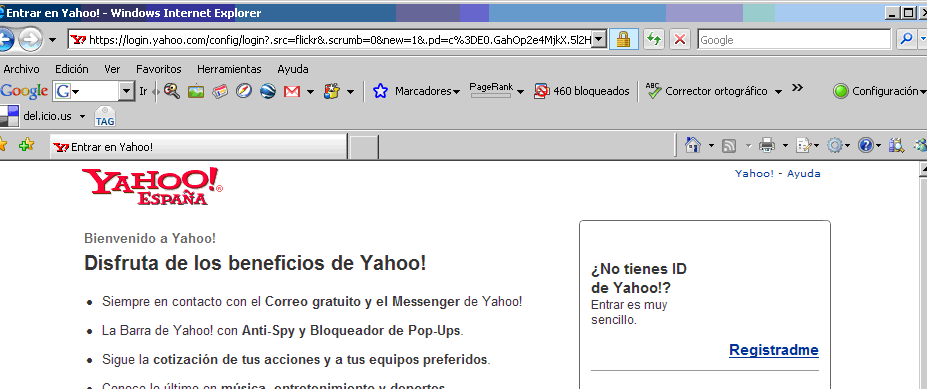
Task: Click the green Refresh arrows button
Action: 653,40
